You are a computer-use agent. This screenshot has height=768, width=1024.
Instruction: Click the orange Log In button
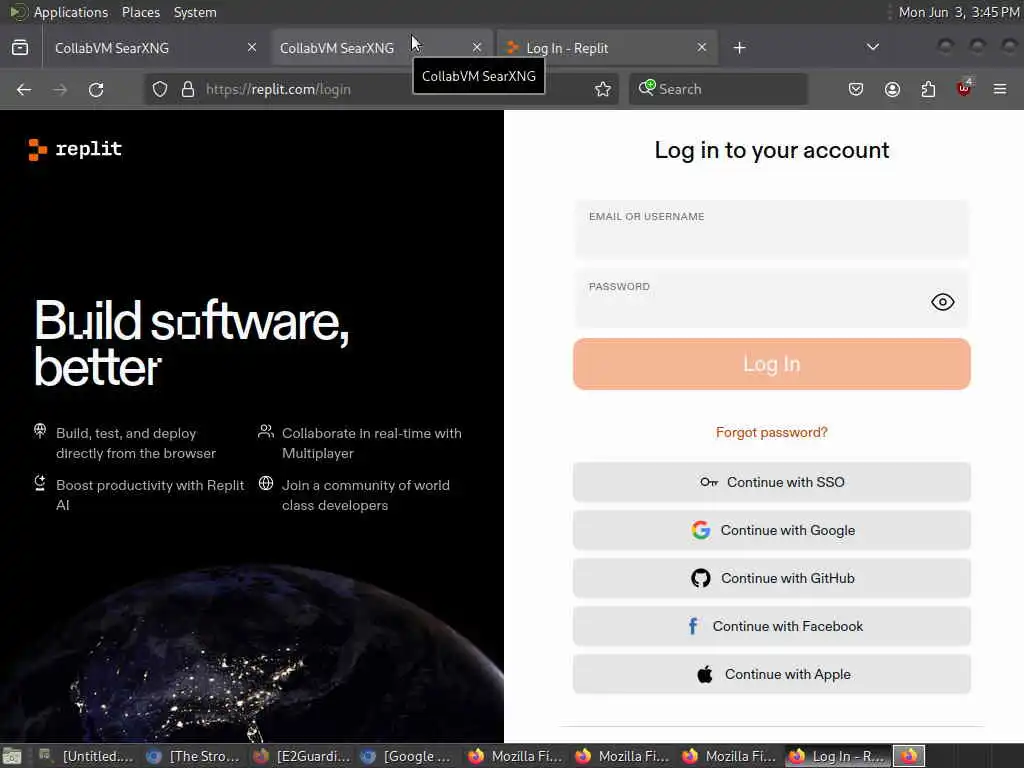771,364
